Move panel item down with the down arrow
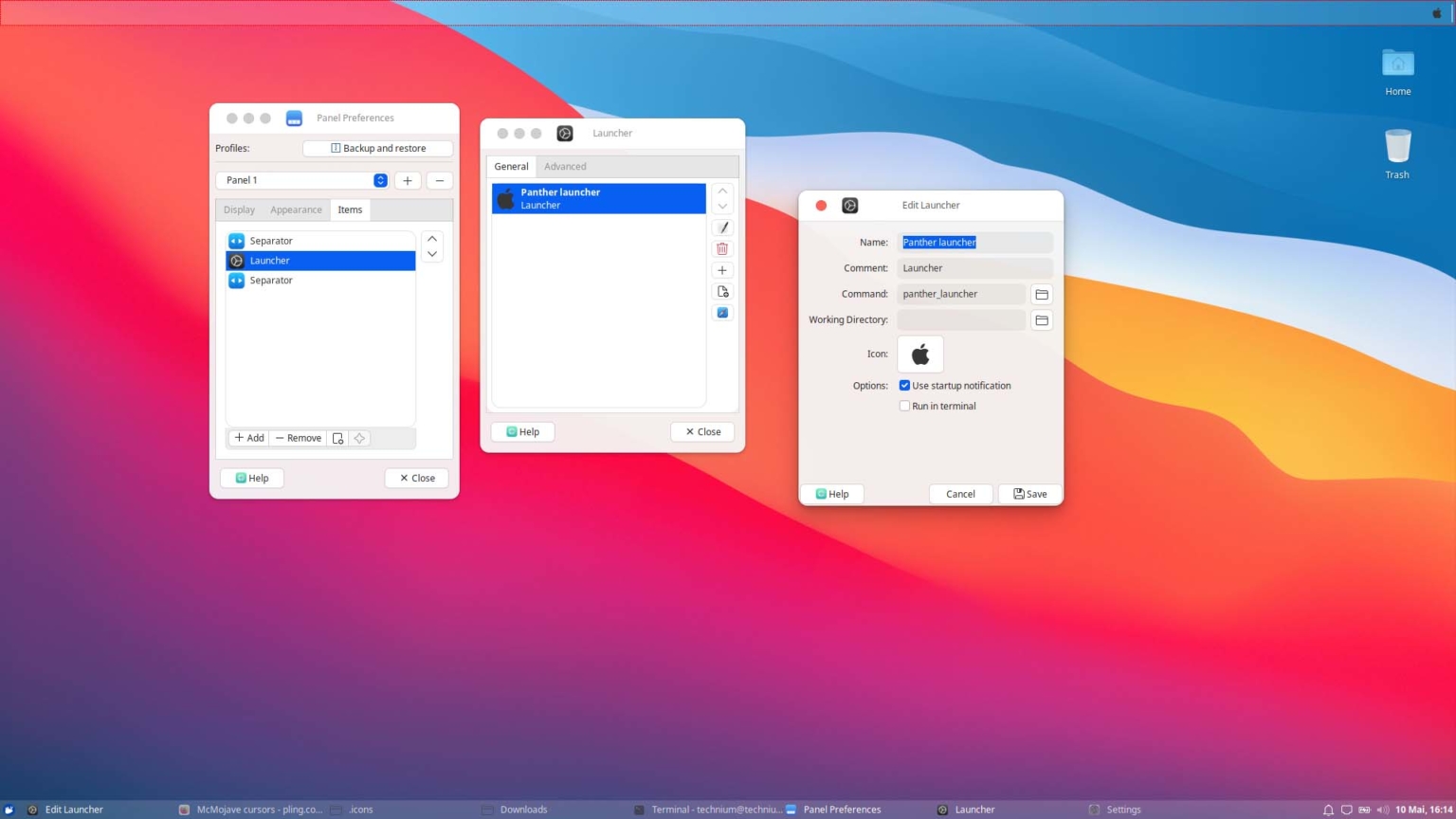The image size is (1456, 819). pyautogui.click(x=432, y=254)
